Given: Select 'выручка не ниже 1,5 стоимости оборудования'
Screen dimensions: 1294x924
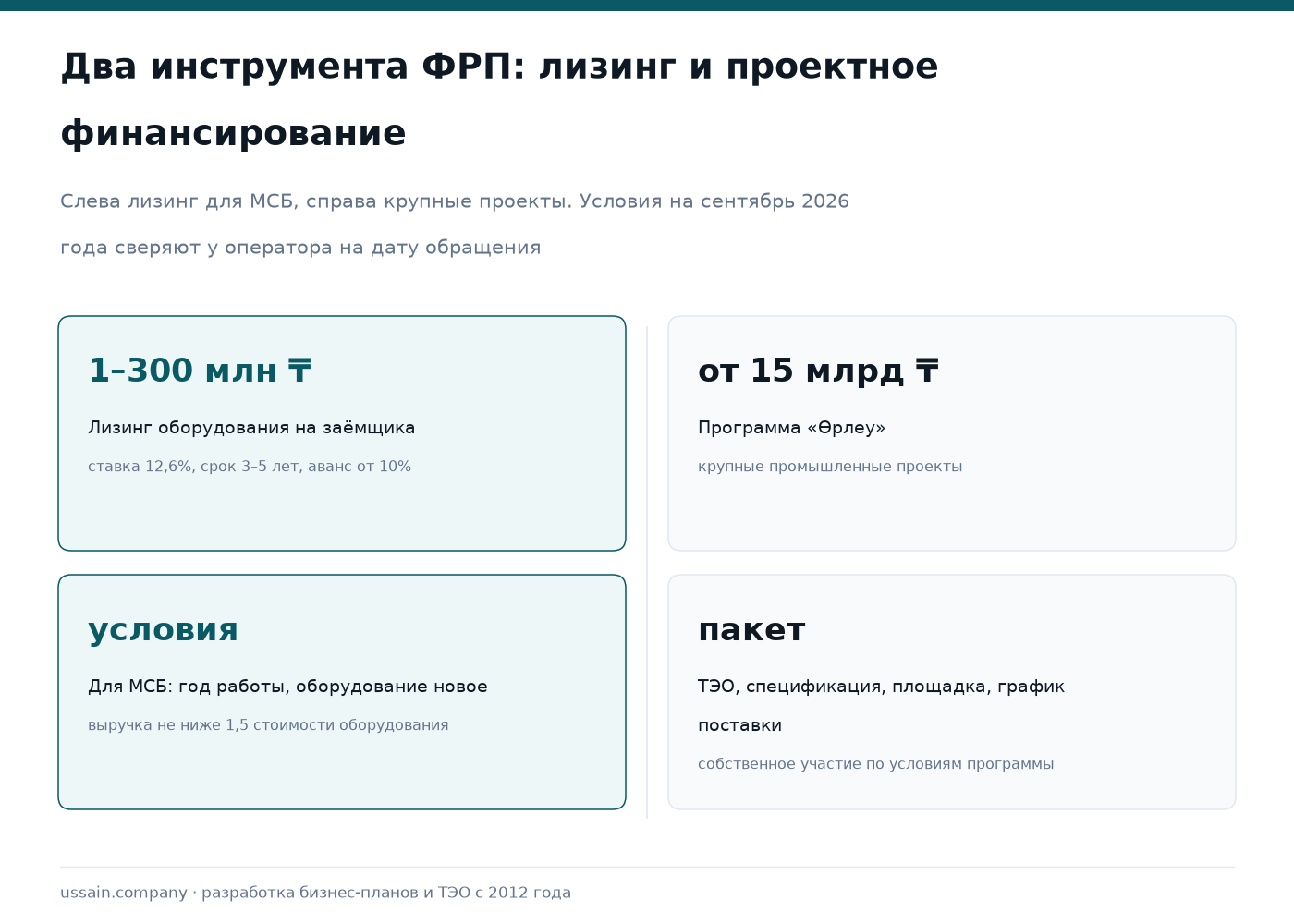Looking at the screenshot, I should tap(268, 725).
